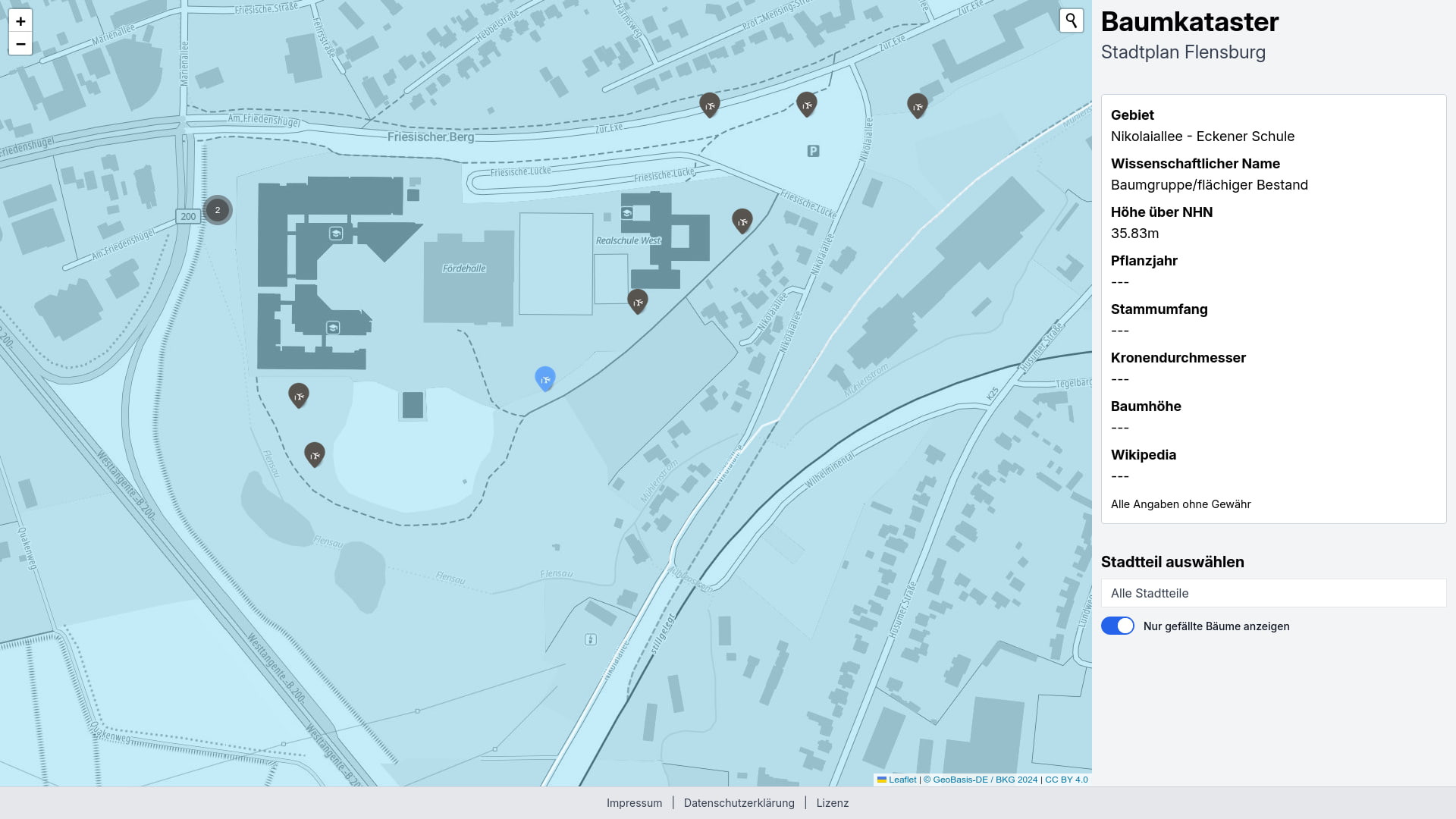Click the GeoBasis-DE / BKG 2024 link

(x=984, y=780)
